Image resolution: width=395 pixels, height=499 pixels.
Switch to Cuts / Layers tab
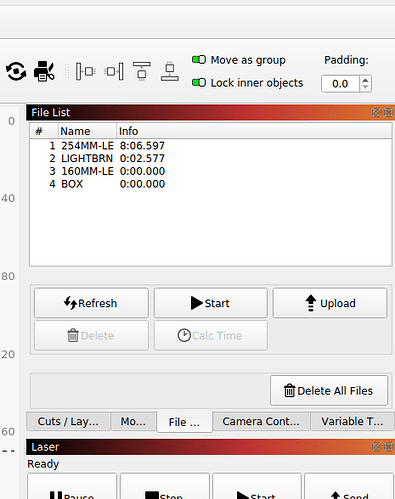tap(68, 421)
